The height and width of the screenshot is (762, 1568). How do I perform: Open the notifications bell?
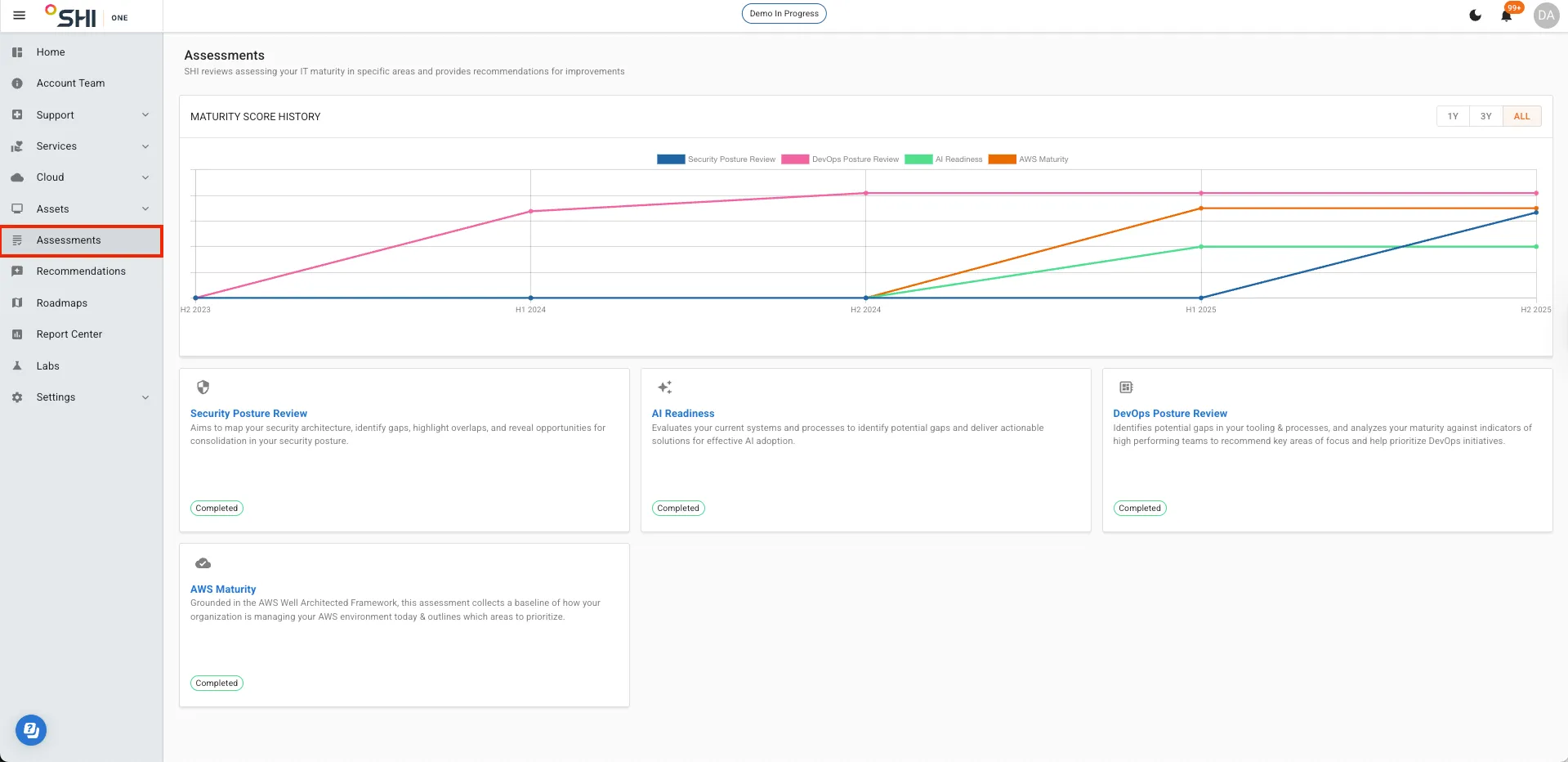tap(1506, 16)
